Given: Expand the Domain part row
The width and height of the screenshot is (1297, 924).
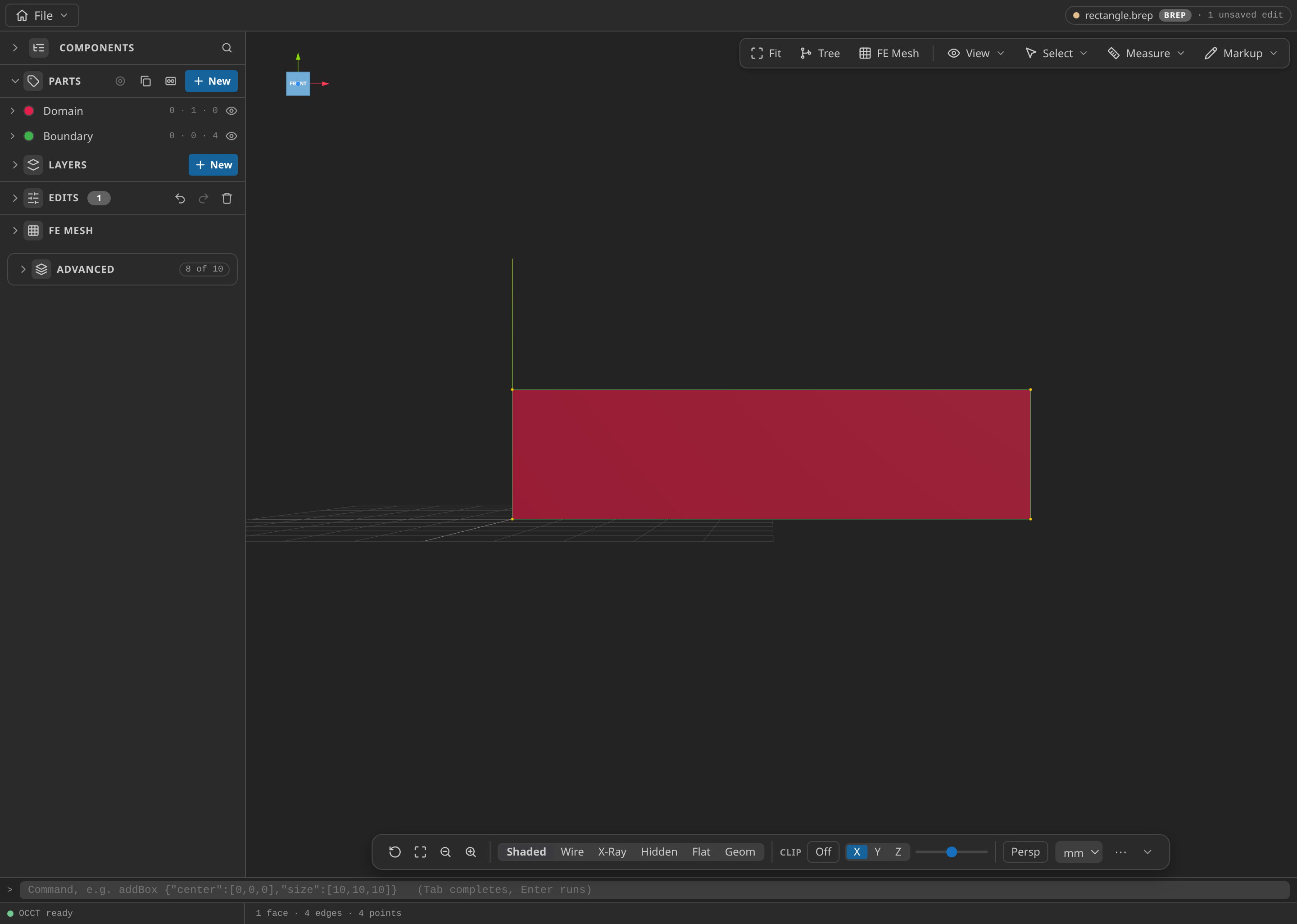Looking at the screenshot, I should coord(13,110).
